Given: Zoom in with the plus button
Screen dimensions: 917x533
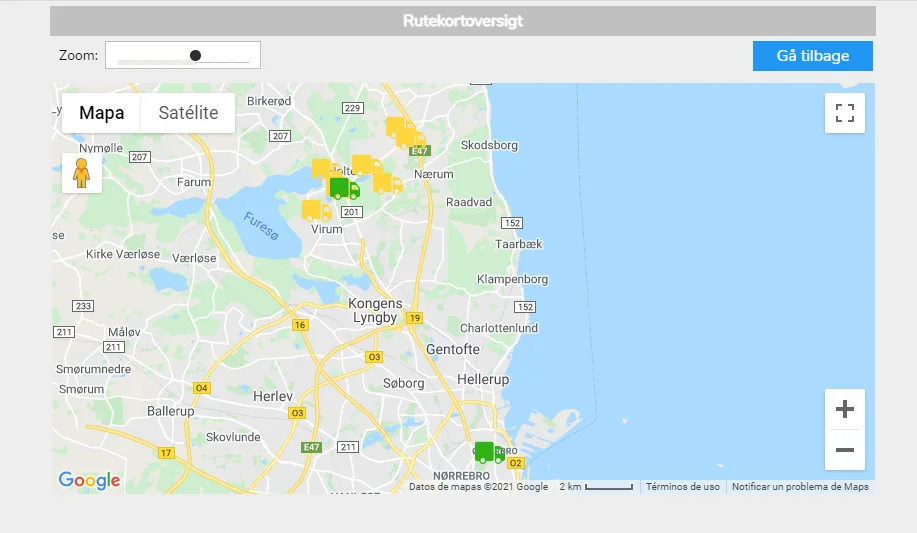Looking at the screenshot, I should (844, 409).
